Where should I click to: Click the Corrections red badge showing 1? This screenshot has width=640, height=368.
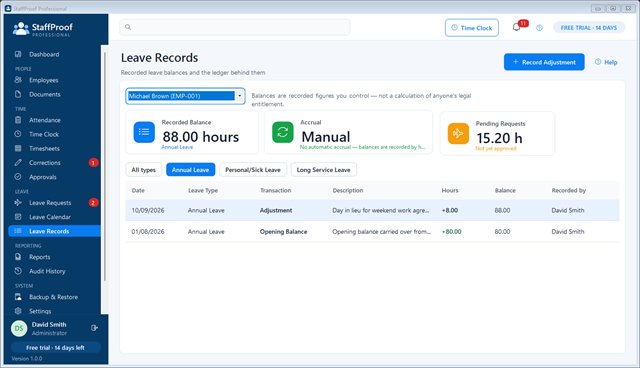(93, 163)
